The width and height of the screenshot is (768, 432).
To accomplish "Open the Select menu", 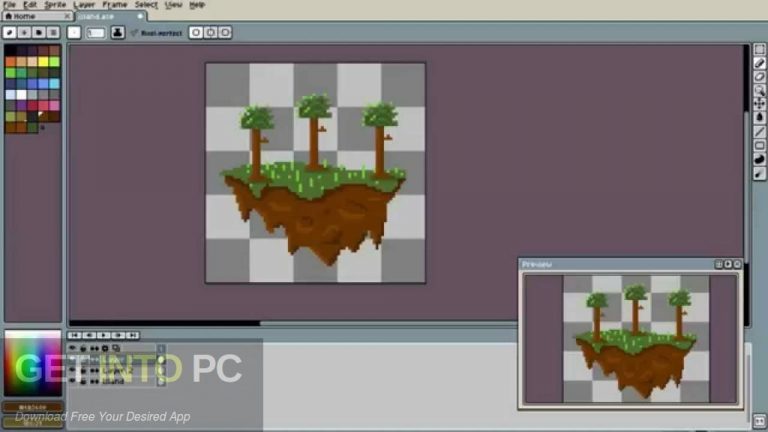I will point(146,4).
